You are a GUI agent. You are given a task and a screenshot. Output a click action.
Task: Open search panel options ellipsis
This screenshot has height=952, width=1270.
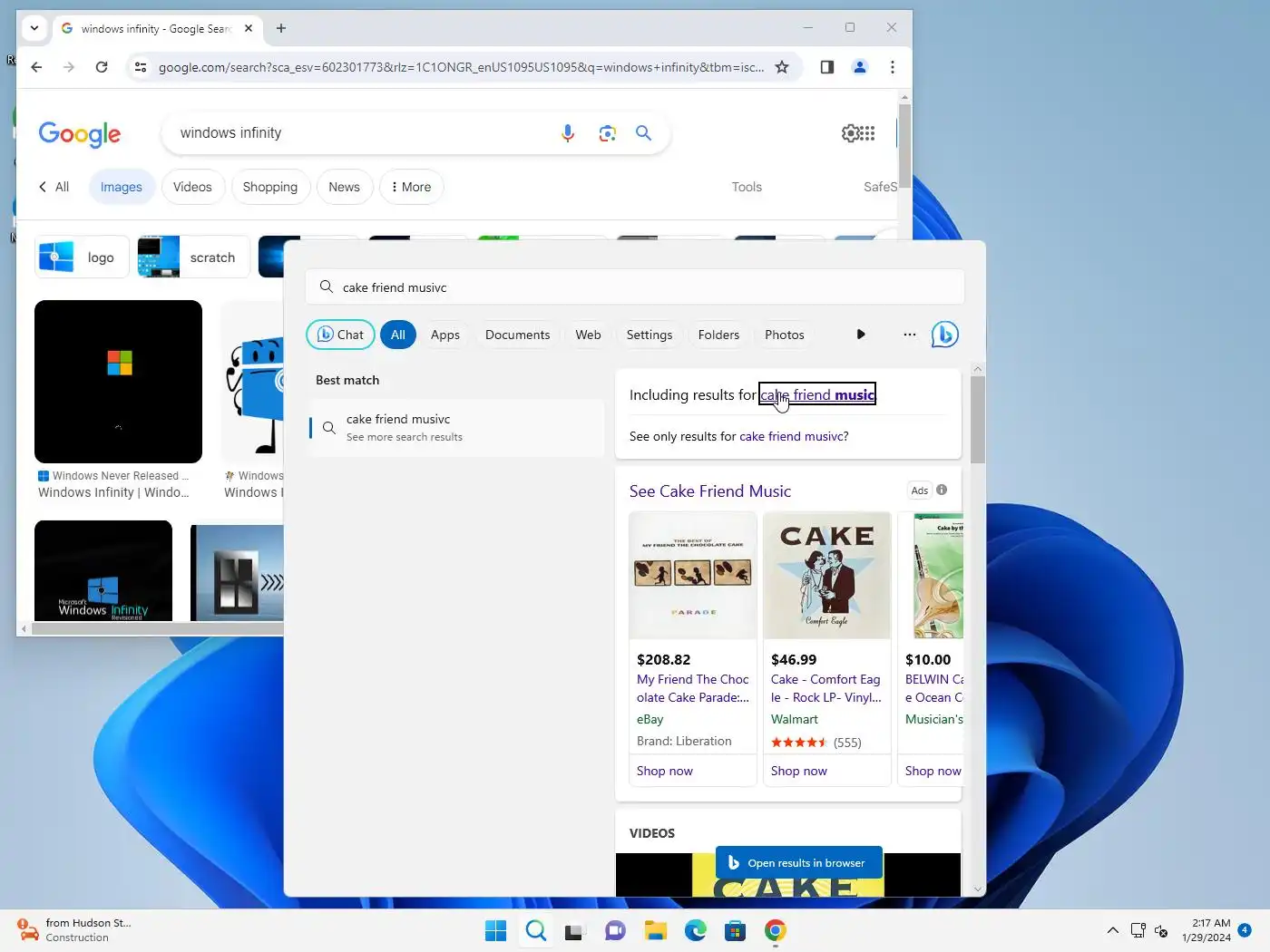[x=910, y=335]
